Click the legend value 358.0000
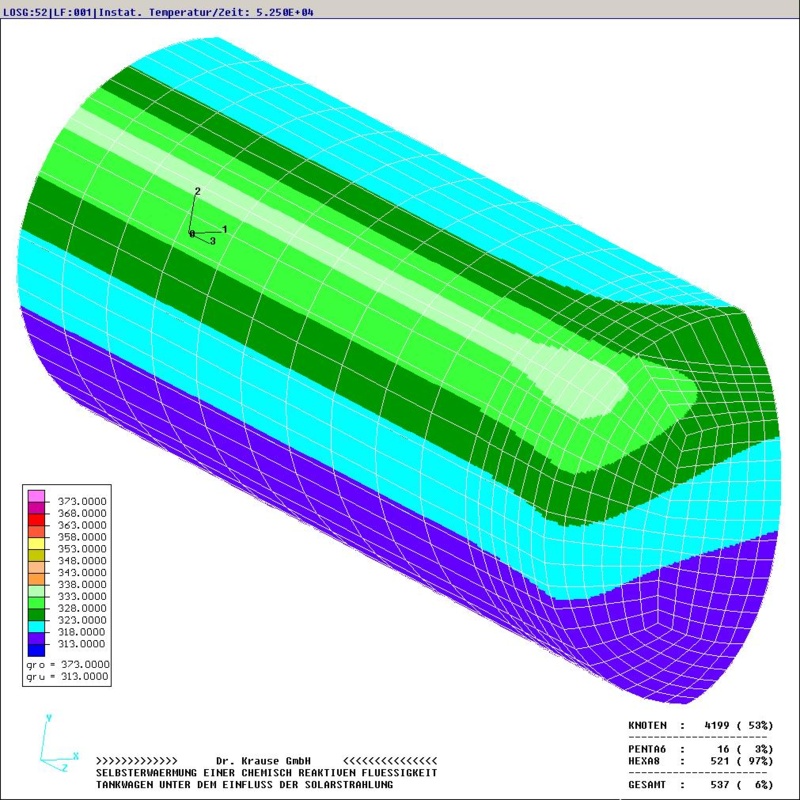 pyautogui.click(x=82, y=537)
